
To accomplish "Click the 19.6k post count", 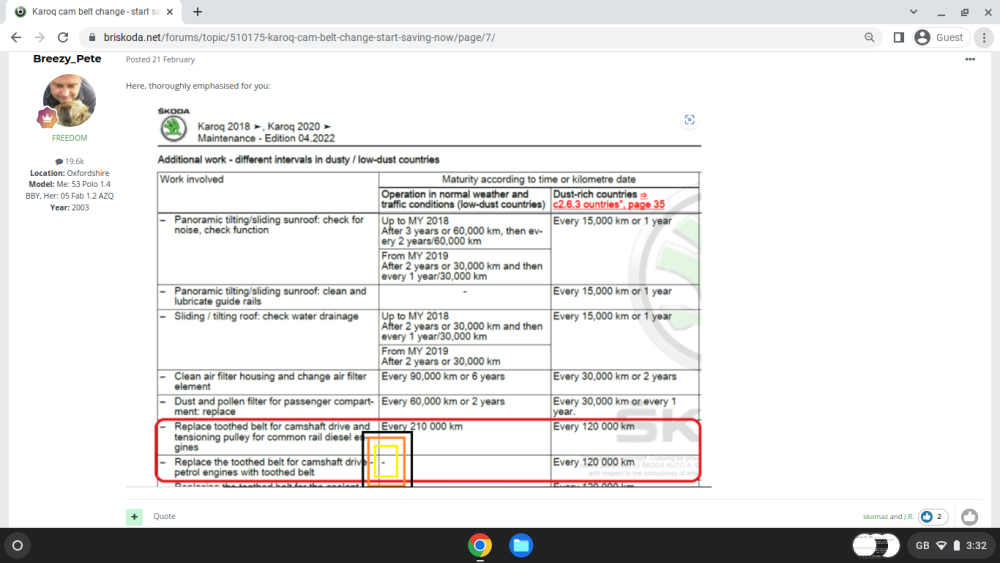I will point(70,161).
